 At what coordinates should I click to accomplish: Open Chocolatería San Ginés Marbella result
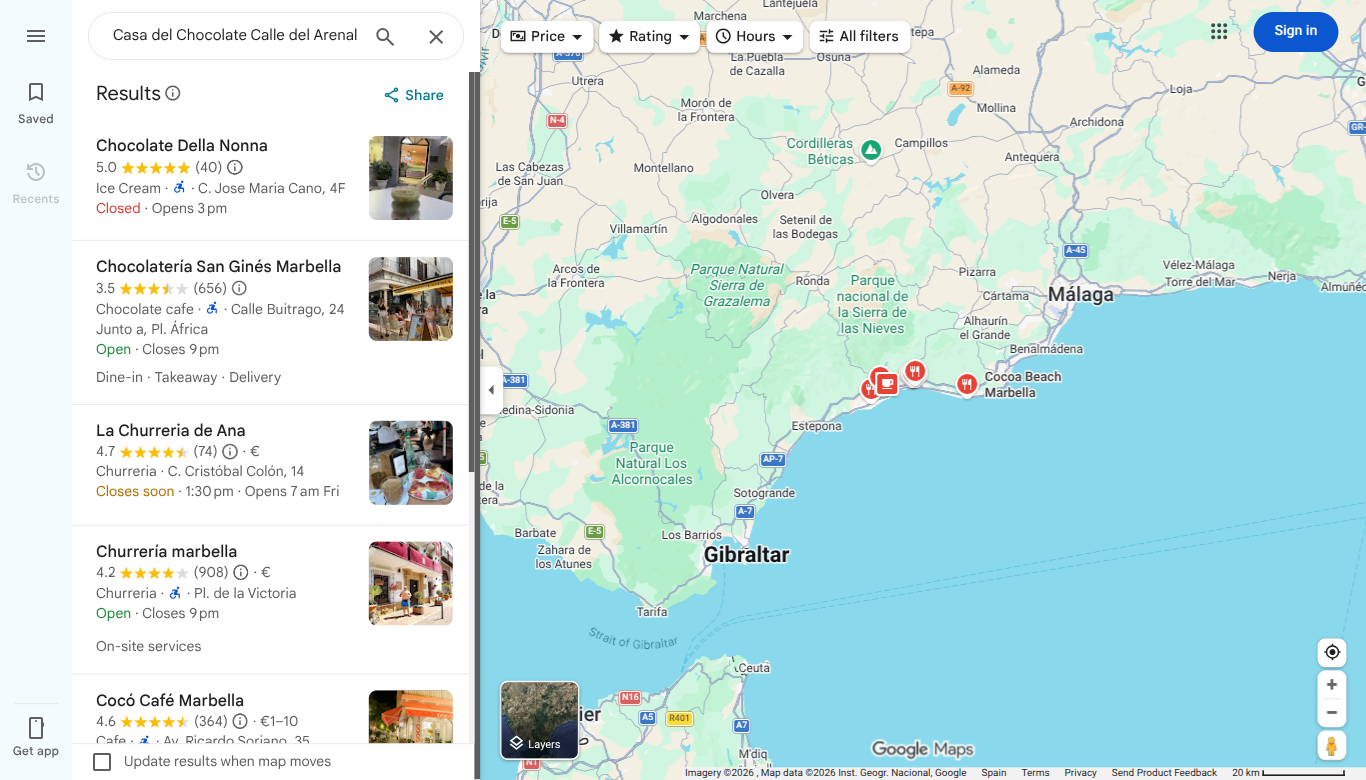(x=270, y=322)
